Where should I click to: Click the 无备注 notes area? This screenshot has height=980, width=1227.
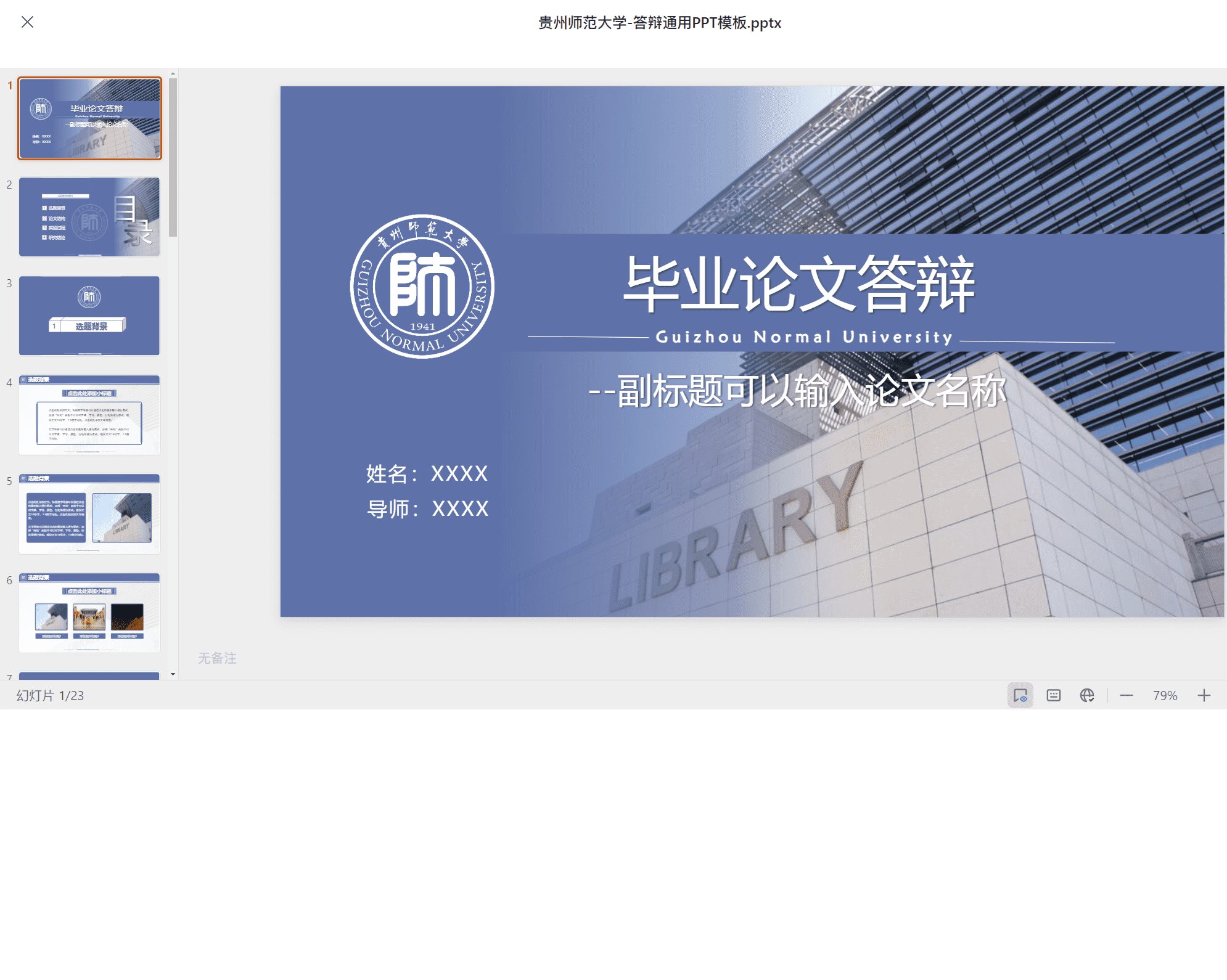point(217,658)
